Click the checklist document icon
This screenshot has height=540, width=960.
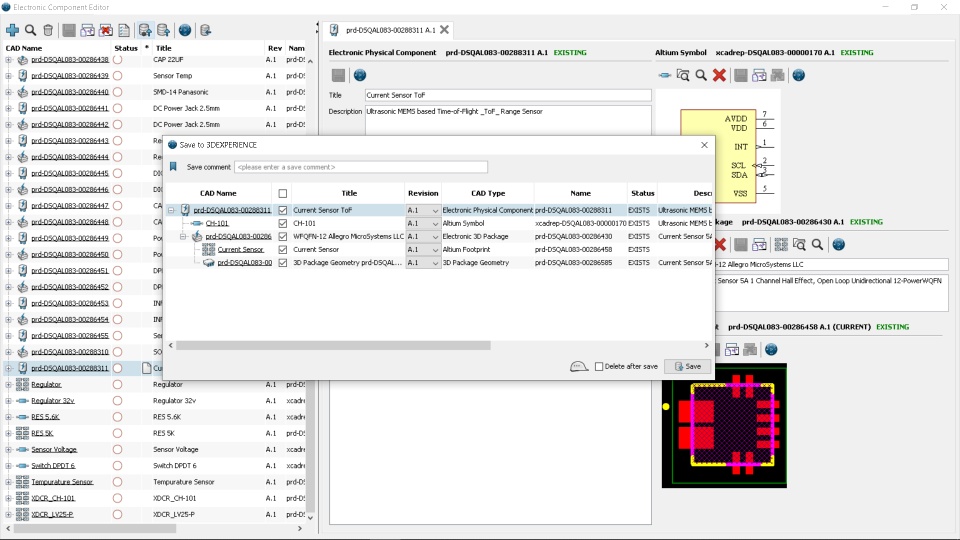point(124,30)
